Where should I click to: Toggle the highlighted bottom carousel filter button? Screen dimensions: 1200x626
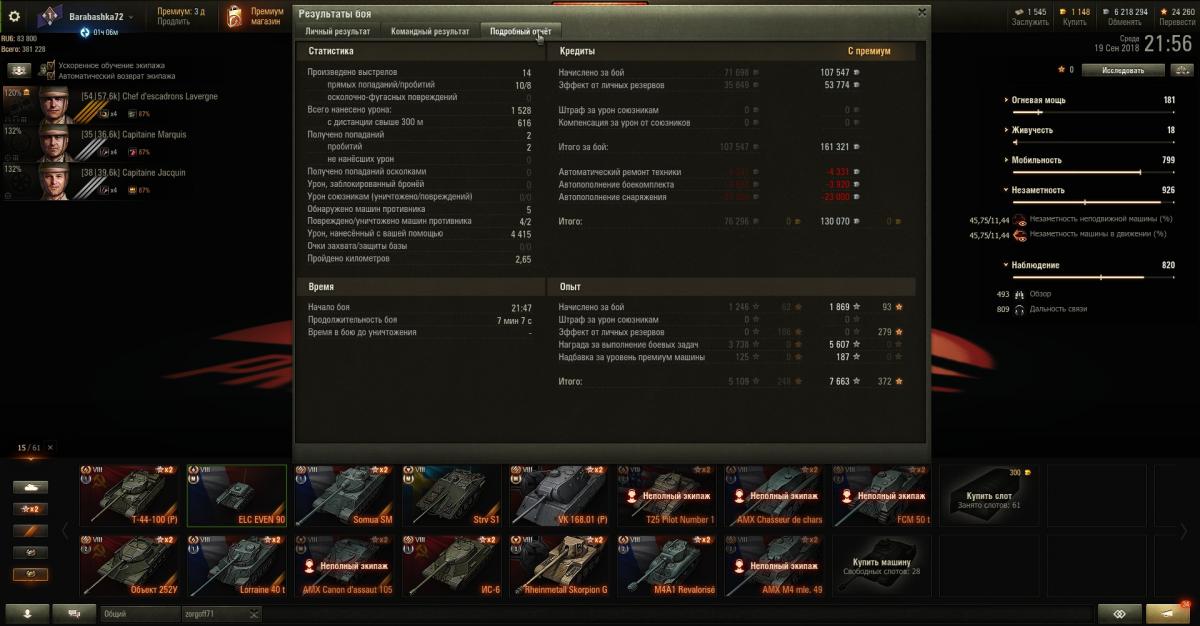[29, 574]
